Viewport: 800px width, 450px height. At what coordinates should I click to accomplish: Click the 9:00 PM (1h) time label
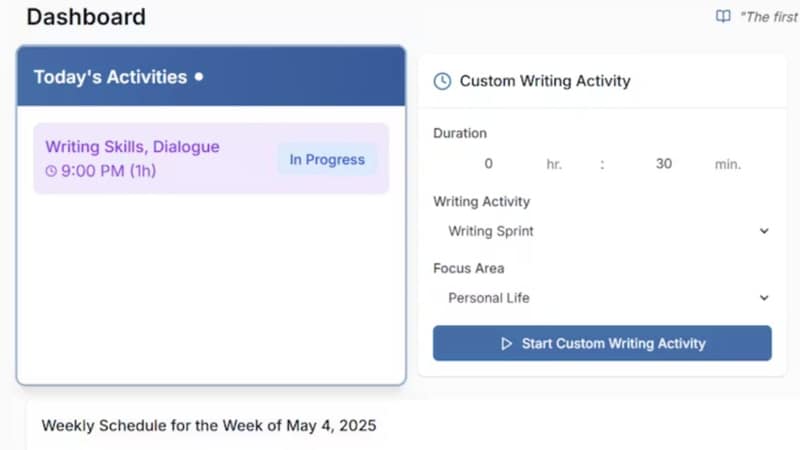tap(108, 171)
